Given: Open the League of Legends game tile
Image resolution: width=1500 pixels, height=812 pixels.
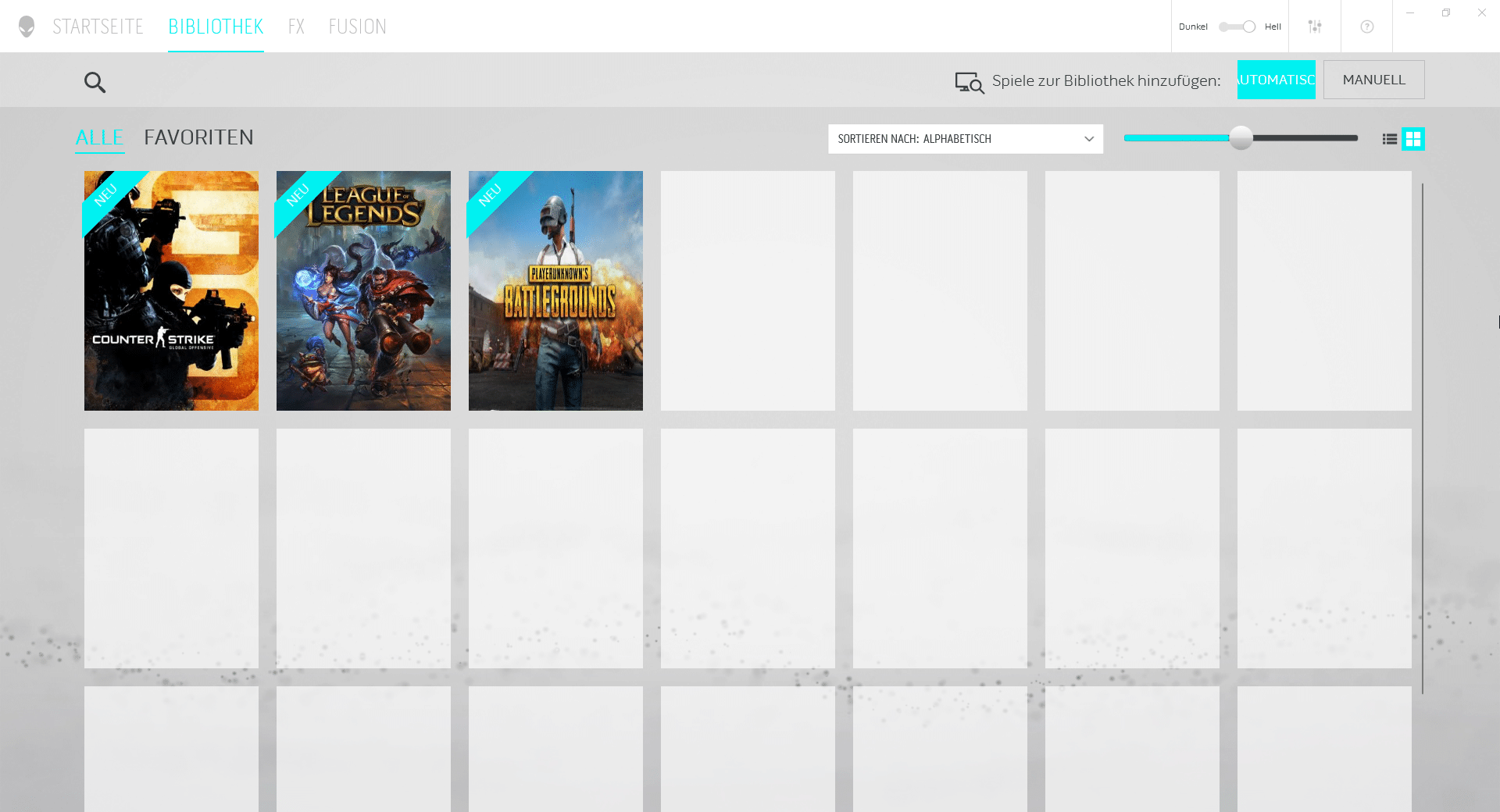Looking at the screenshot, I should (363, 290).
